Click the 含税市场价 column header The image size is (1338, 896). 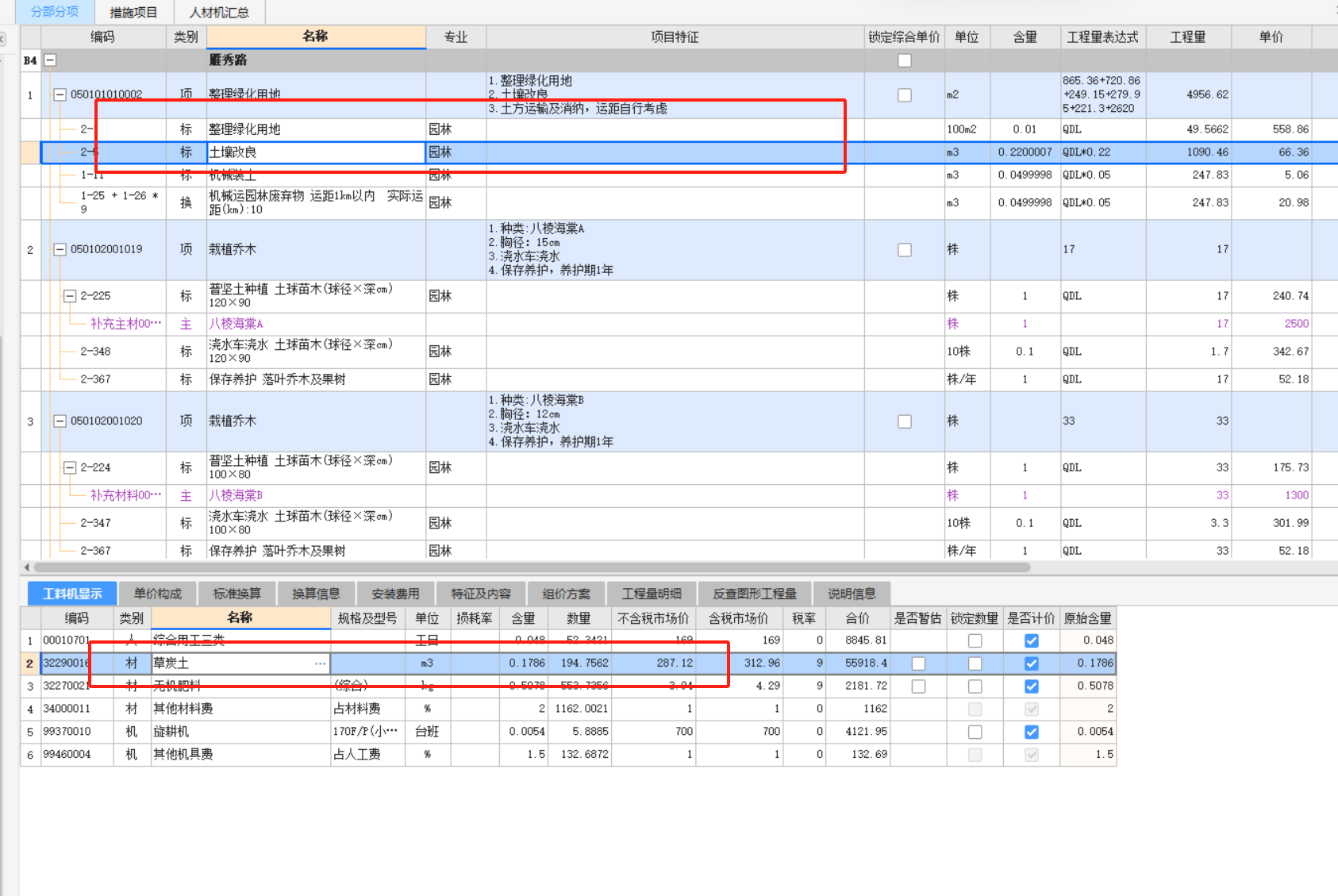pos(739,618)
